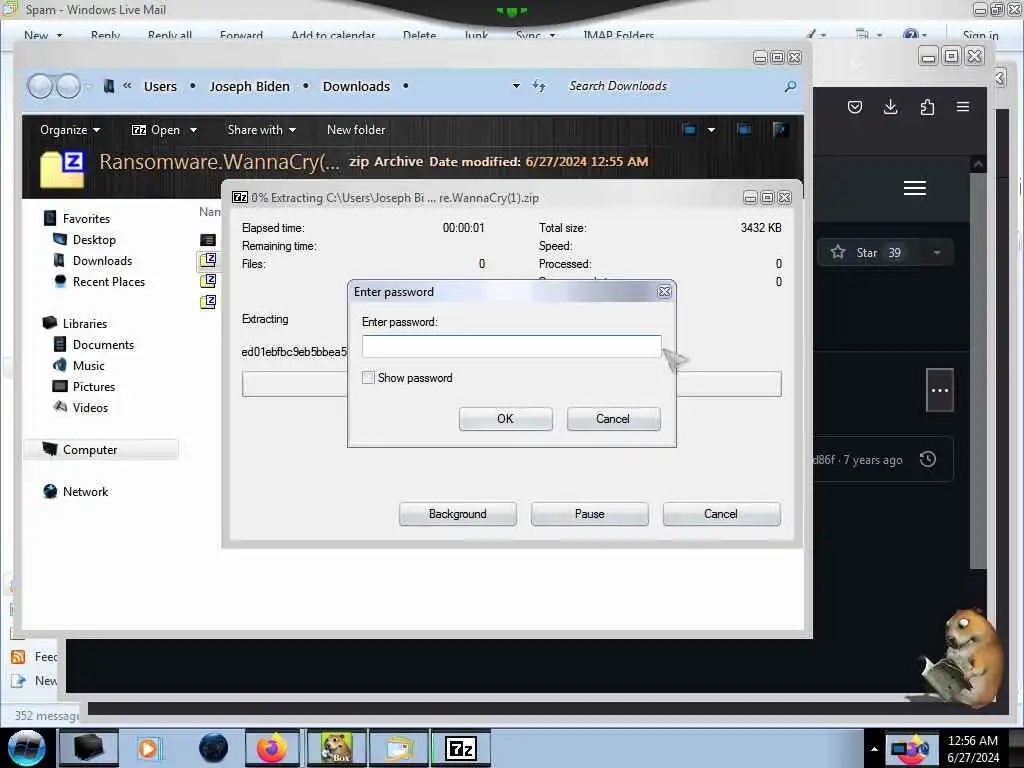Viewport: 1024px width, 768px height.
Task: Open the Documents library
Action: click(103, 345)
